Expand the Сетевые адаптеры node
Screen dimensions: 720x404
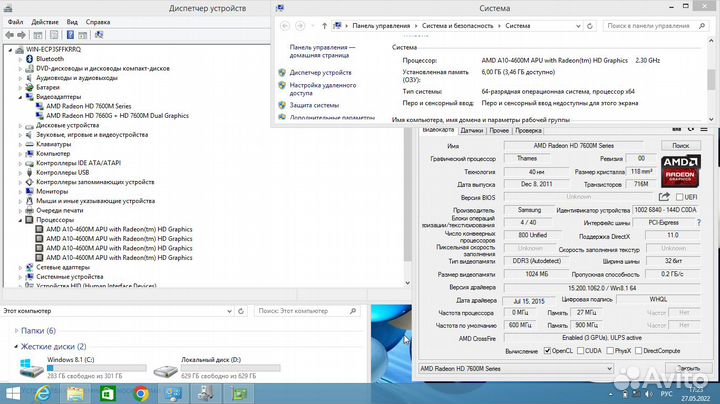click(21, 267)
